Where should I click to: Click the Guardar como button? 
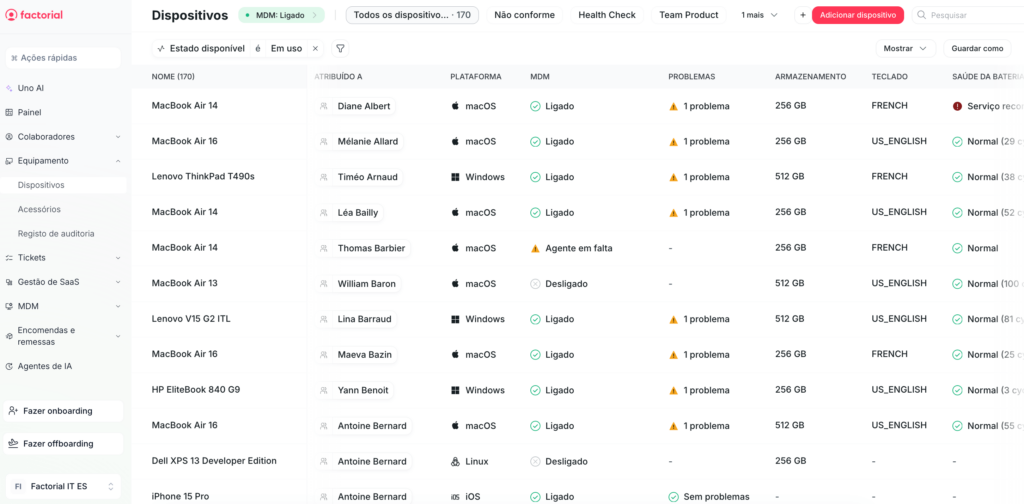[x=977, y=48]
